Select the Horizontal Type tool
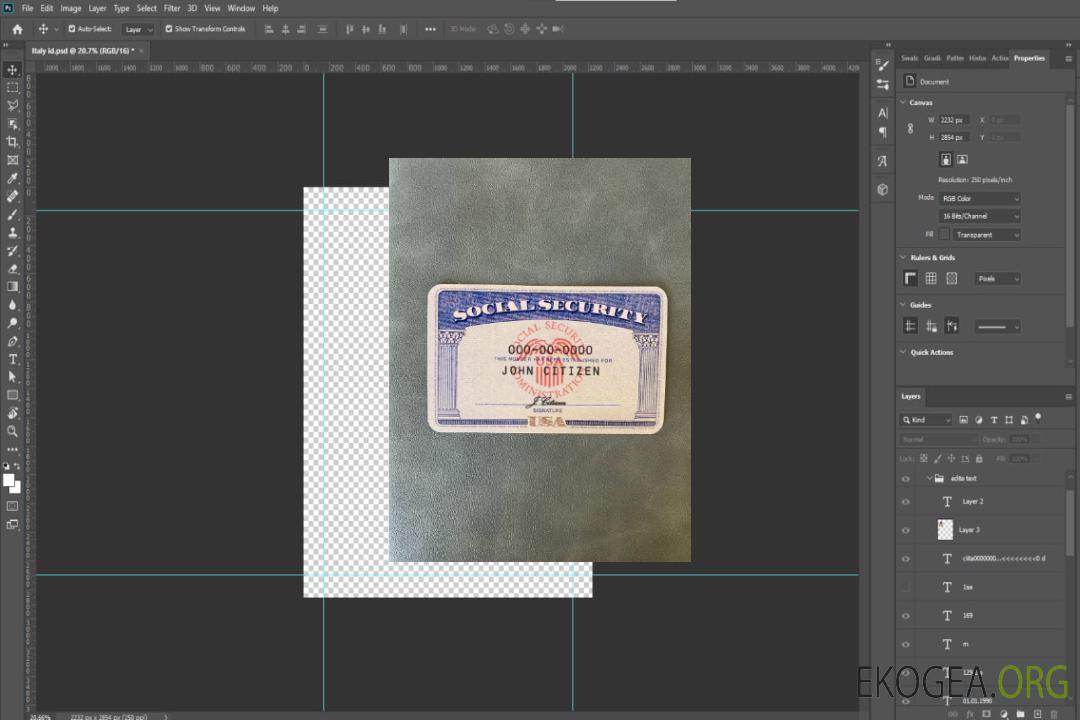 pyautogui.click(x=12, y=359)
